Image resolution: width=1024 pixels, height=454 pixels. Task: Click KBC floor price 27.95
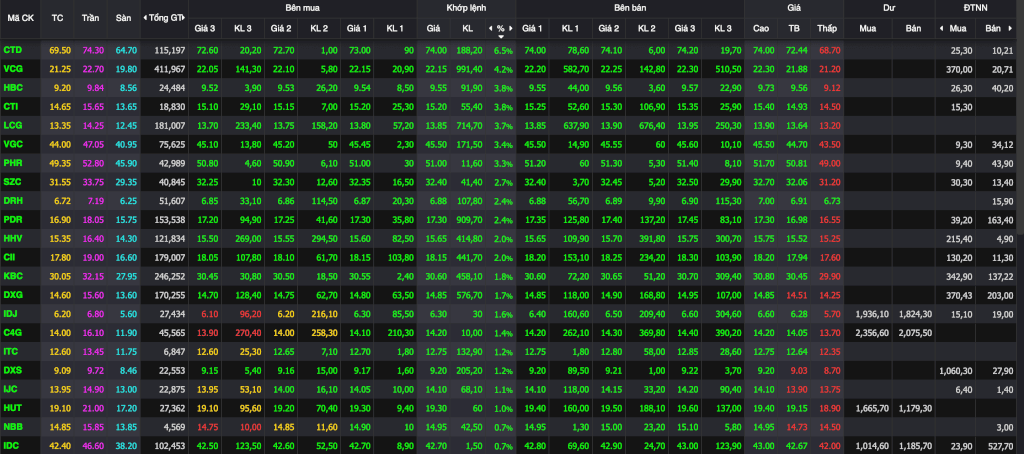click(x=125, y=277)
